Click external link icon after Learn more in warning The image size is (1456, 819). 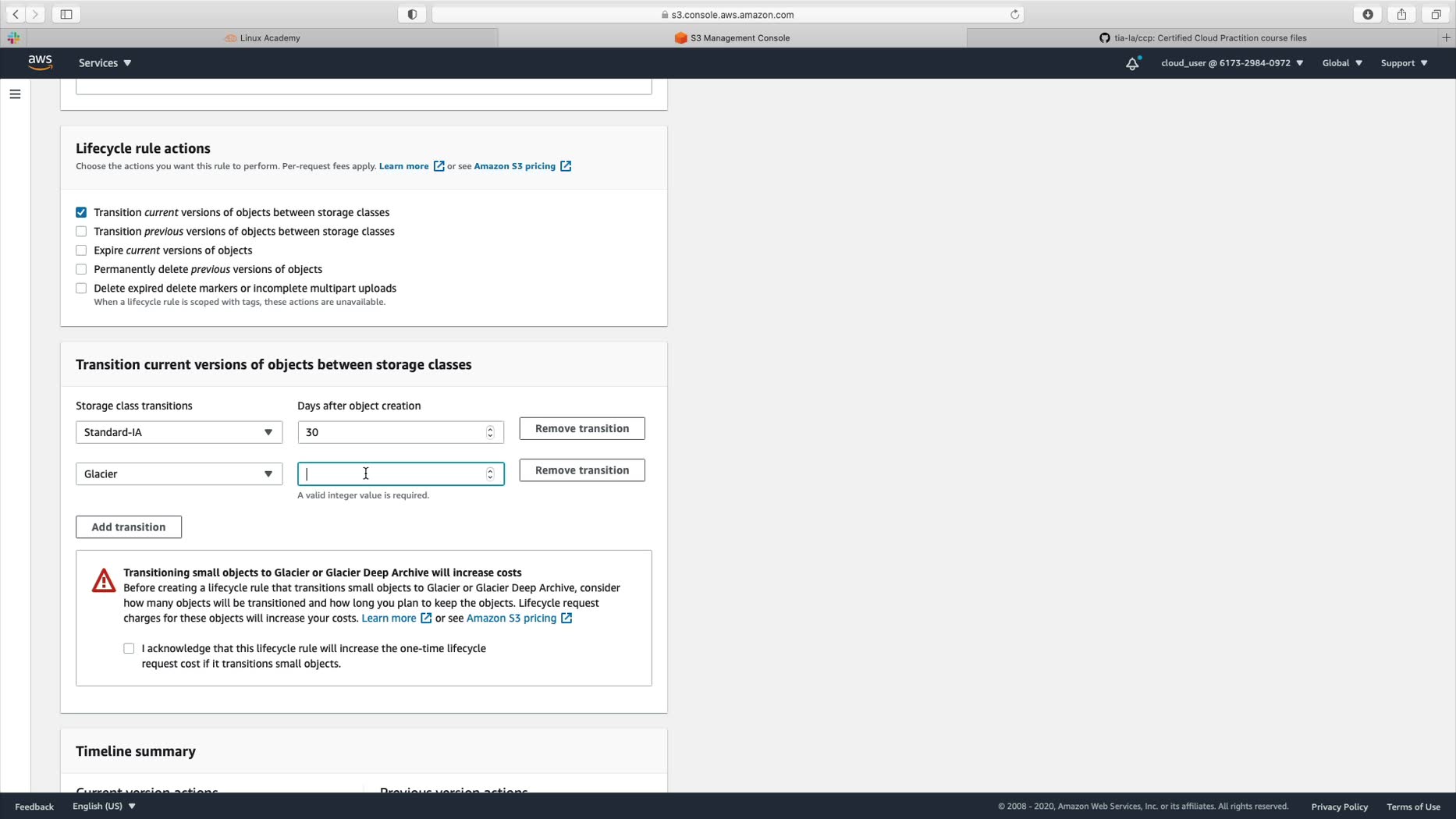[426, 618]
